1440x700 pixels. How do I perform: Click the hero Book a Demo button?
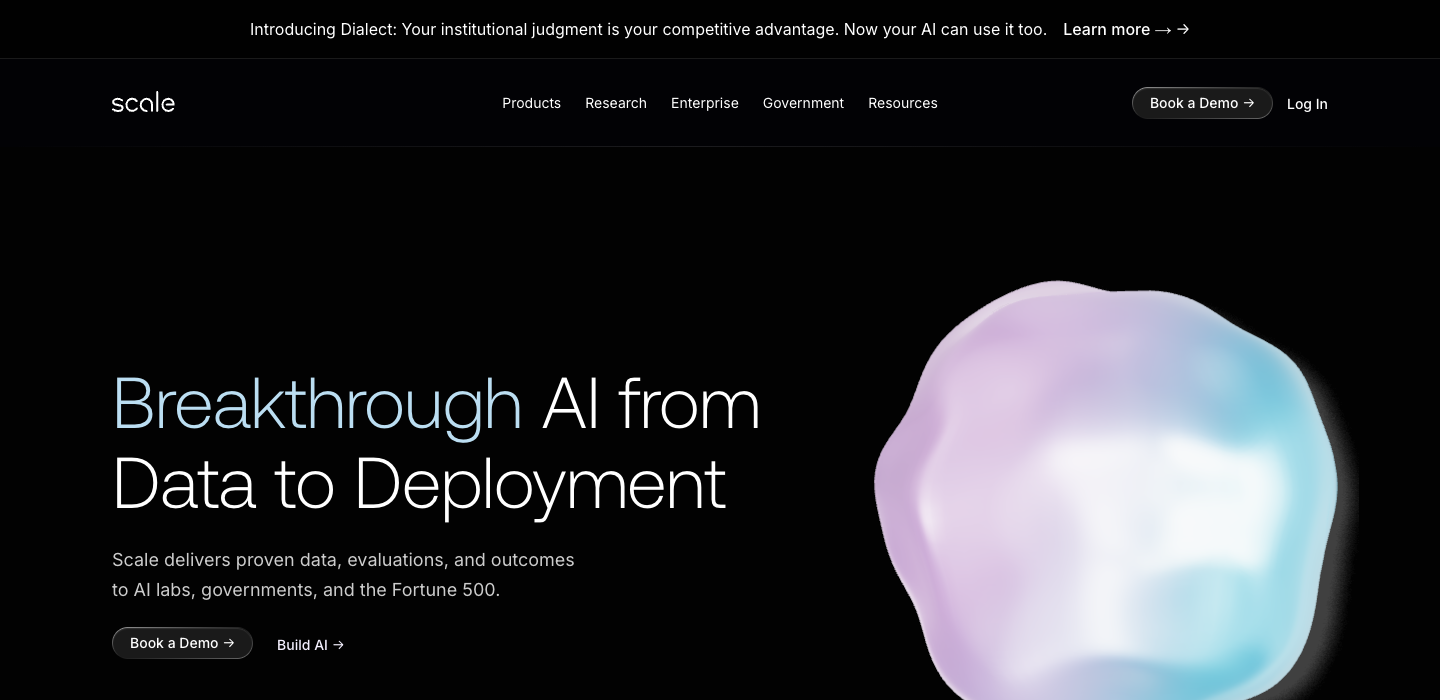182,643
